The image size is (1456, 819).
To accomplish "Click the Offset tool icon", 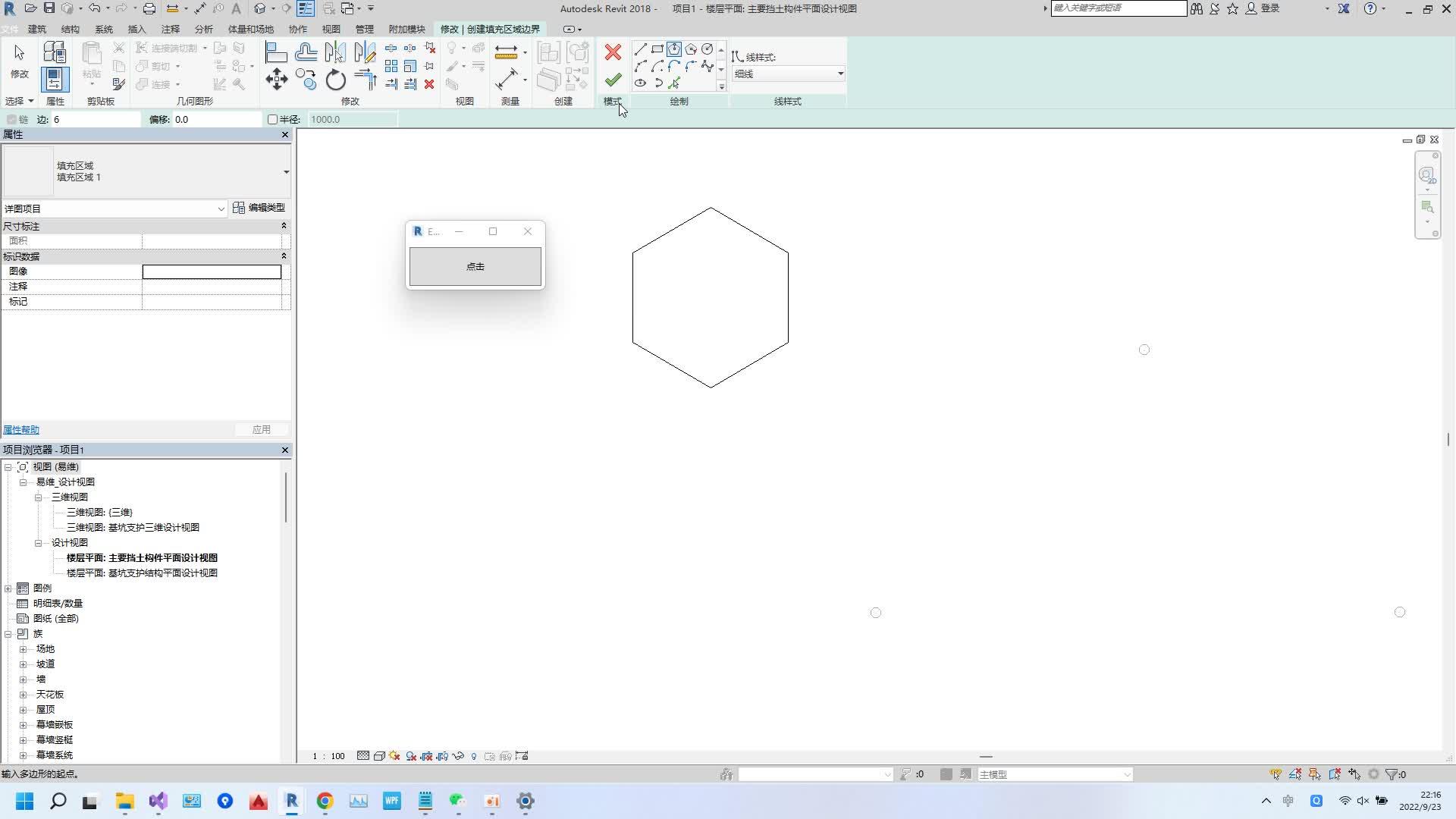I will point(306,52).
